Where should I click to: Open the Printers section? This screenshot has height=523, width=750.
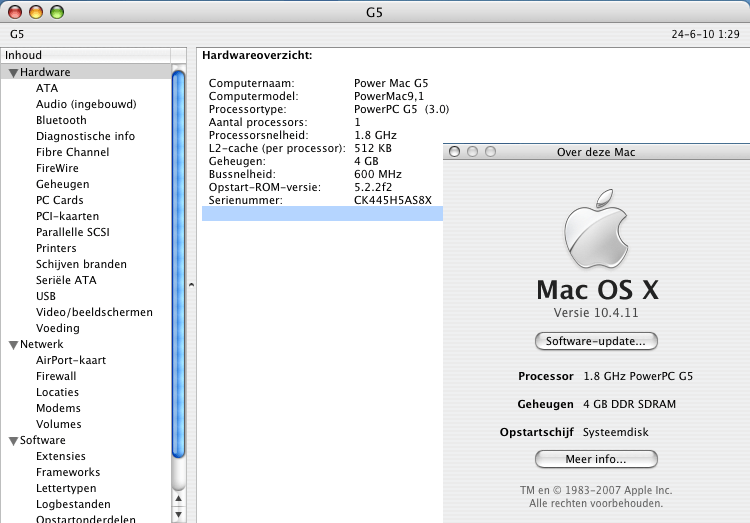pos(56,248)
